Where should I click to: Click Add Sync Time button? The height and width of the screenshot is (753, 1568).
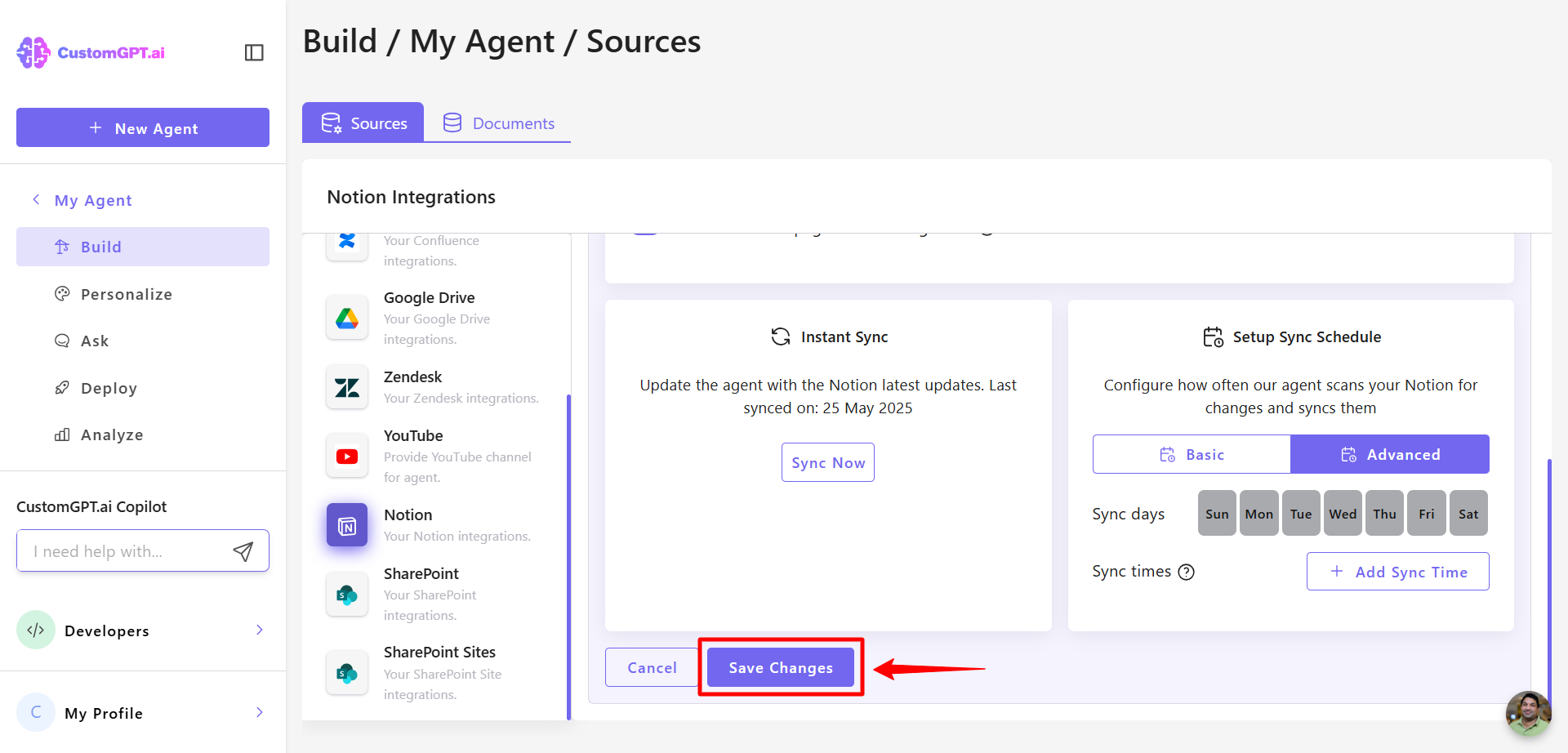click(x=1398, y=572)
